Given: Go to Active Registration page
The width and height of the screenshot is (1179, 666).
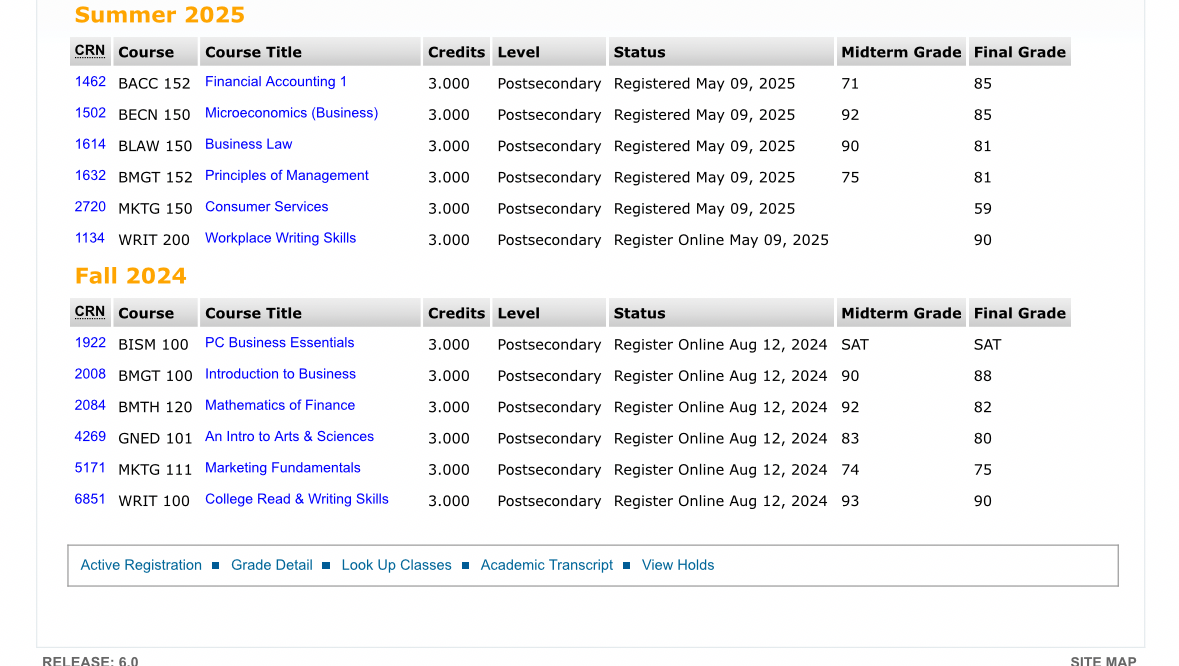Looking at the screenshot, I should click(x=141, y=565).
